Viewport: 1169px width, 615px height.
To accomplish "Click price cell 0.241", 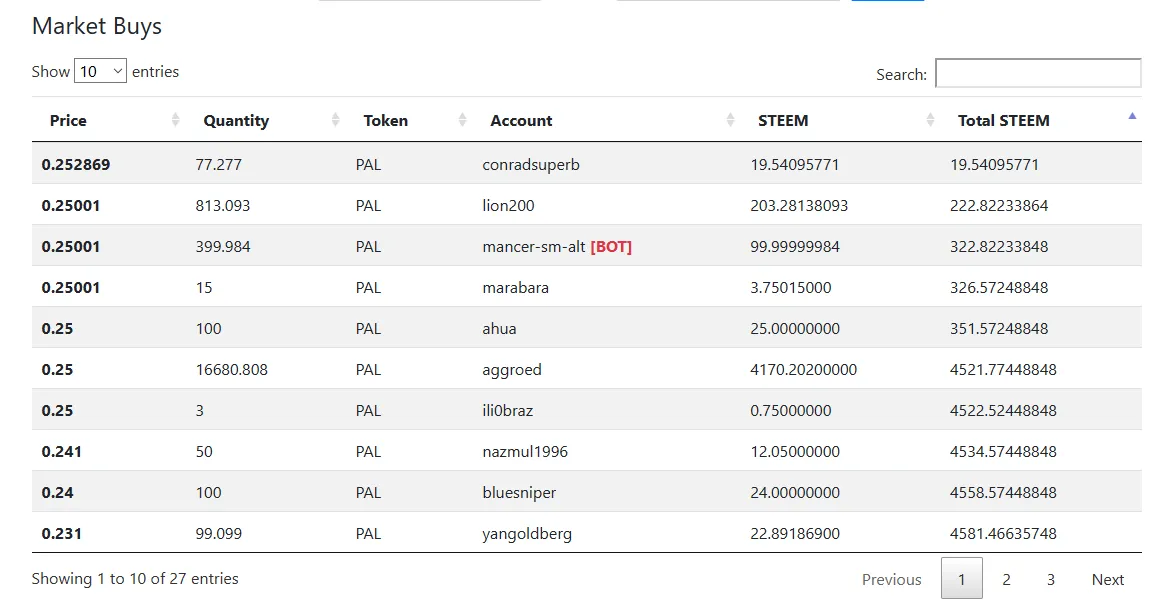I will coord(62,452).
